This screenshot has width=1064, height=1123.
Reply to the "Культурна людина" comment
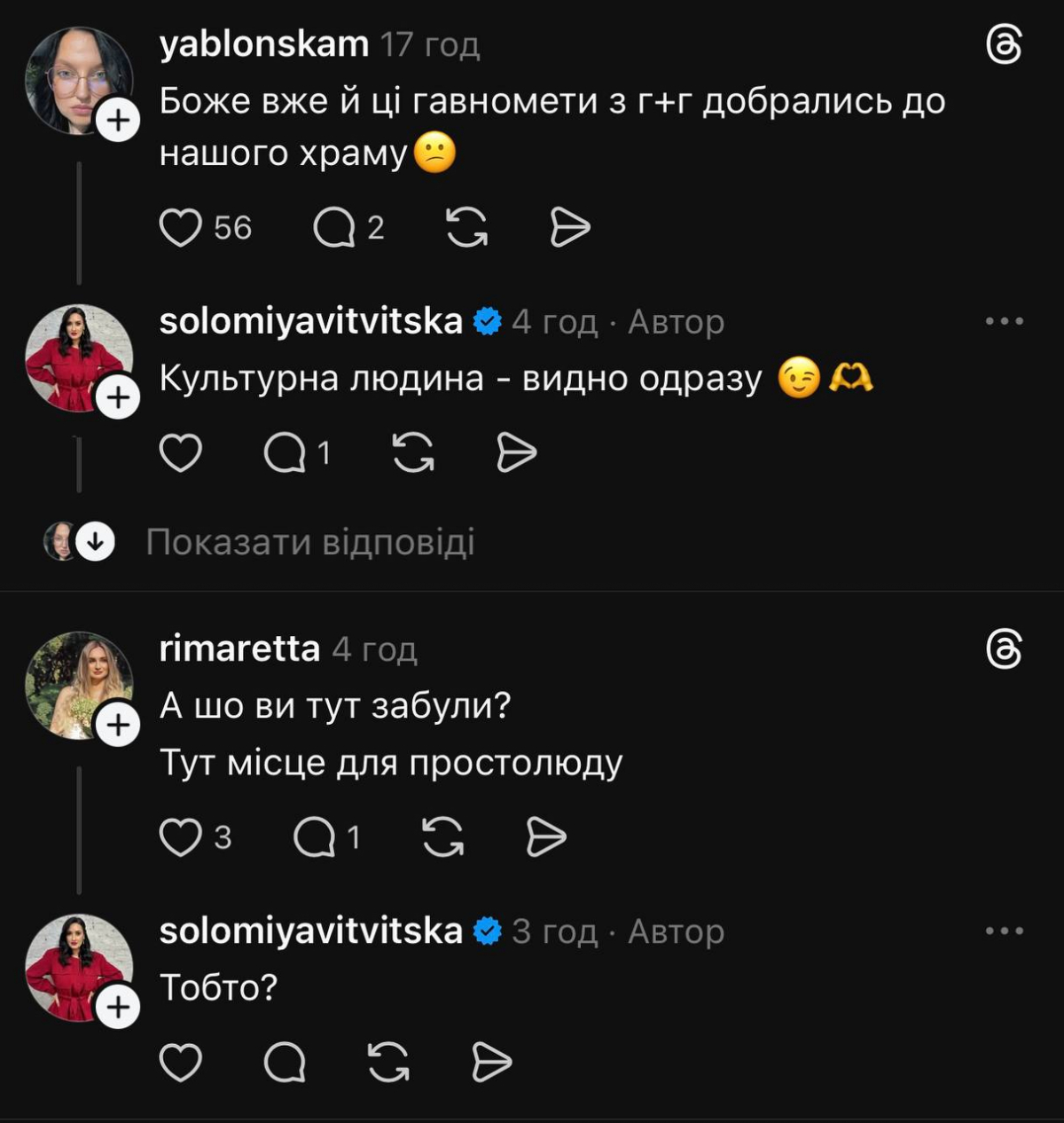coord(285,453)
